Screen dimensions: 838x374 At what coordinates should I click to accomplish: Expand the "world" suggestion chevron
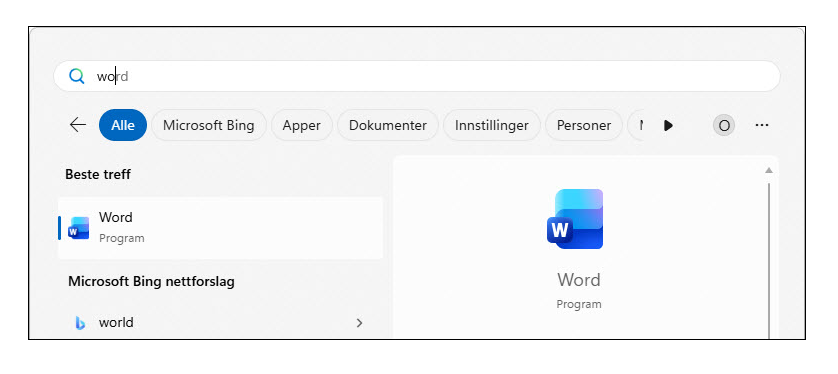tap(359, 323)
